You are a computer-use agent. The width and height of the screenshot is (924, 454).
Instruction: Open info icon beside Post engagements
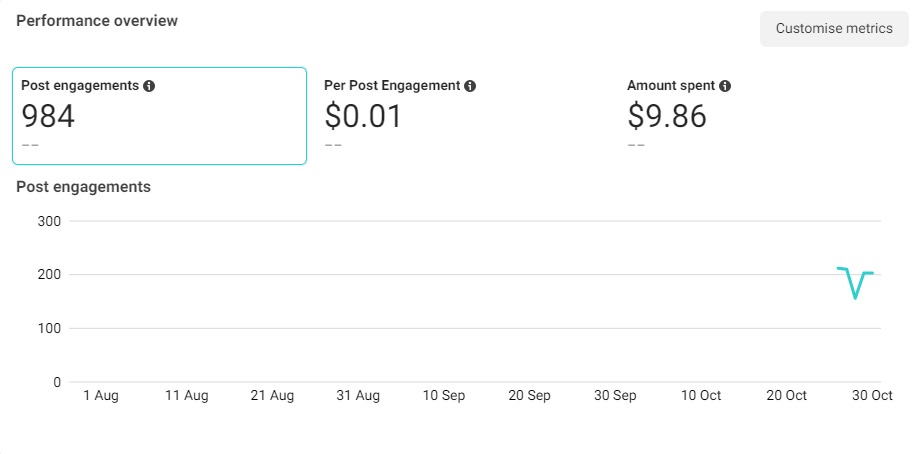pyautogui.click(x=149, y=86)
